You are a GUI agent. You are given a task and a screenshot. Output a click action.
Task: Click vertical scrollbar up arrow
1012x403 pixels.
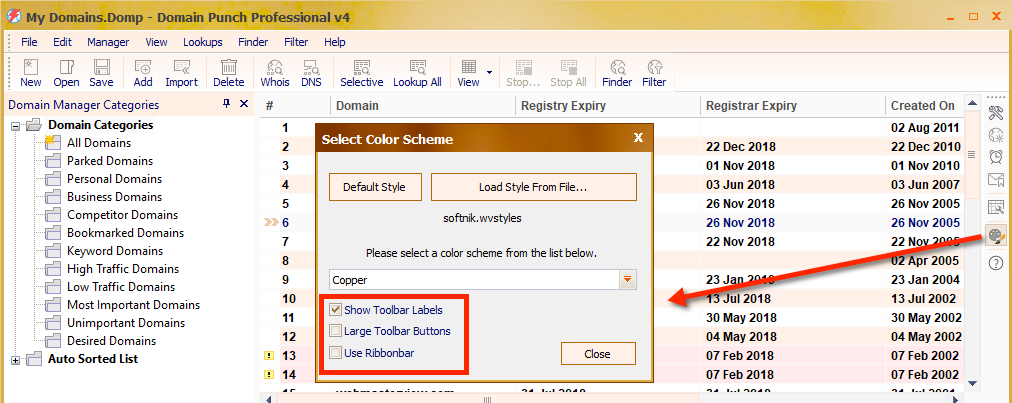(x=971, y=103)
